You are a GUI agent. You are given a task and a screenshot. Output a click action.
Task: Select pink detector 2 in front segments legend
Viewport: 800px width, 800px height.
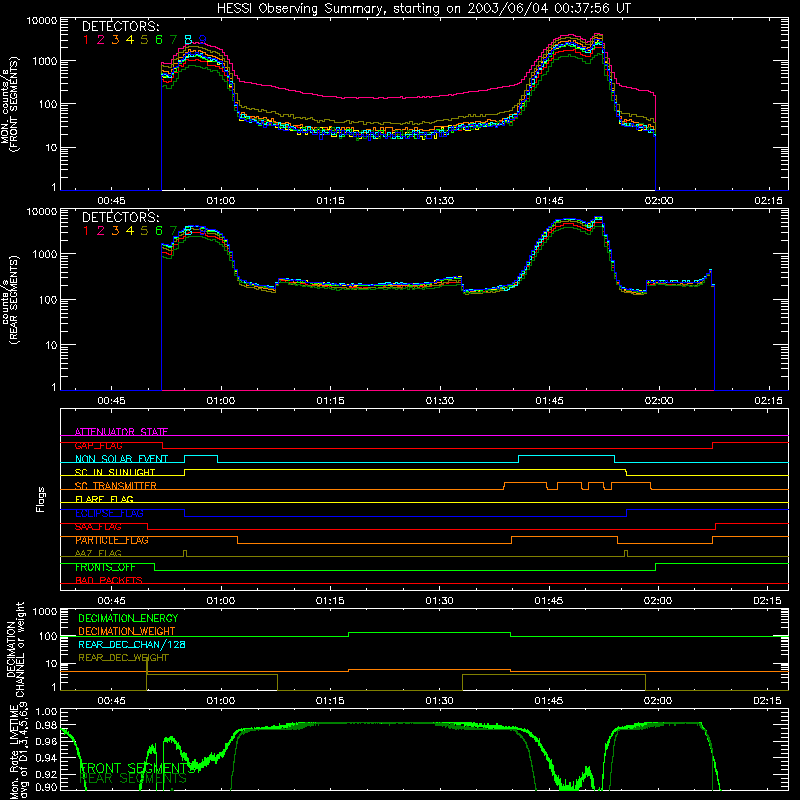pyautogui.click(x=101, y=40)
